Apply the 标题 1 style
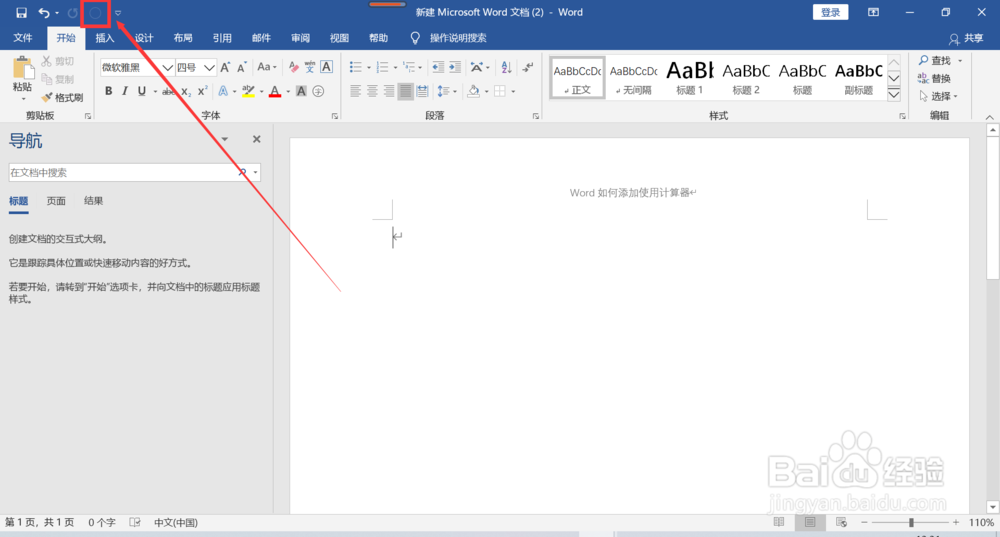Image resolution: width=1000 pixels, height=537 pixels. (x=689, y=78)
